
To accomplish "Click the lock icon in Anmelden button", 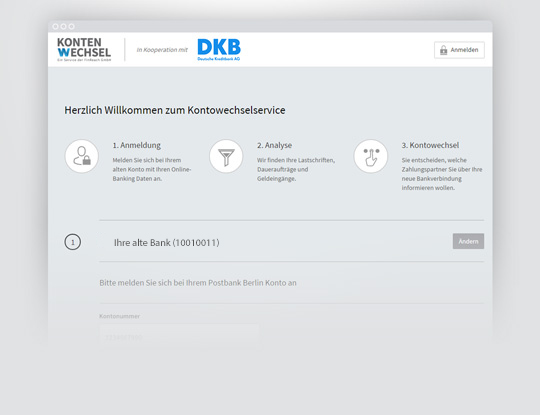I will coord(444,50).
